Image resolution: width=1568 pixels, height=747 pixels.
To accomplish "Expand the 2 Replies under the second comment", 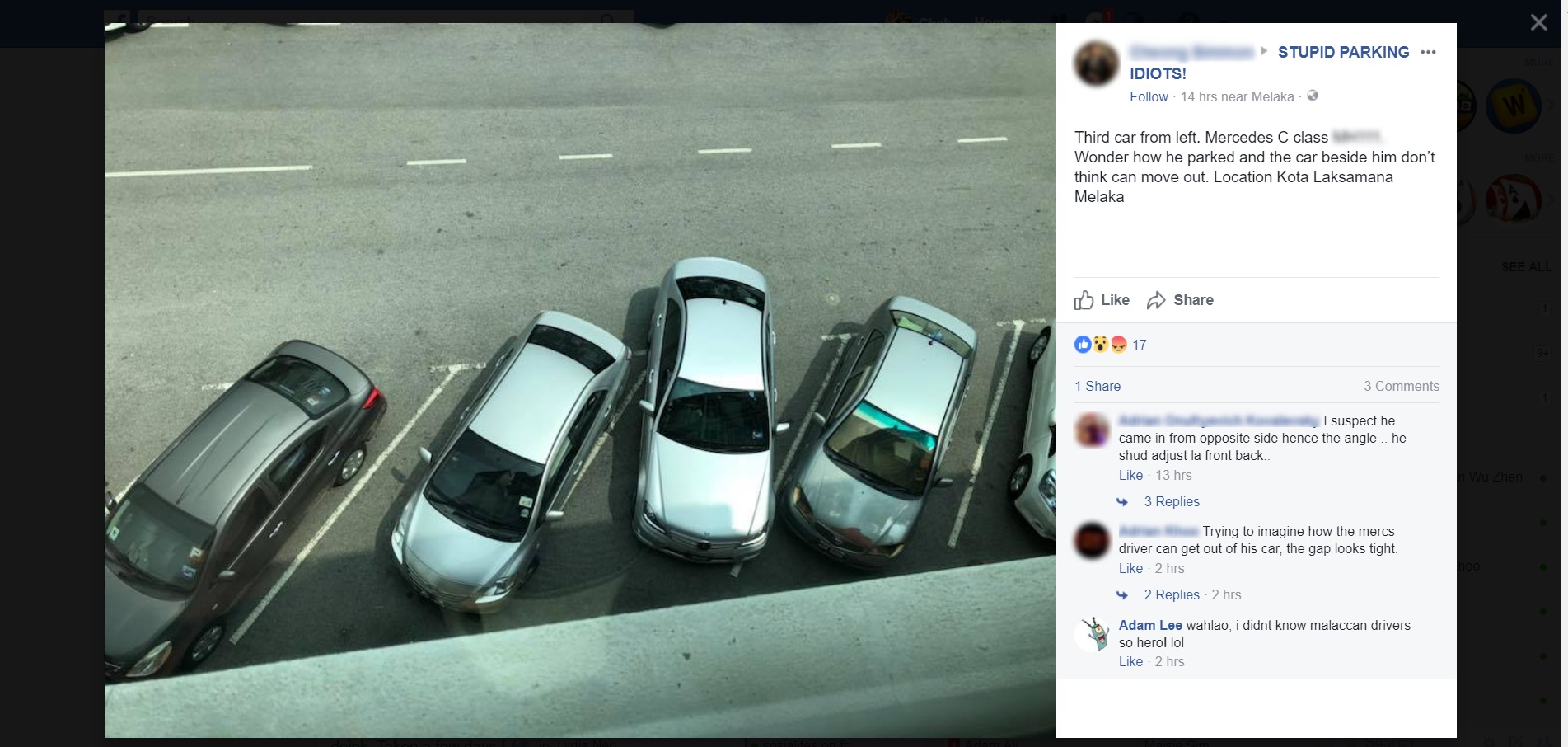I will 1172,594.
